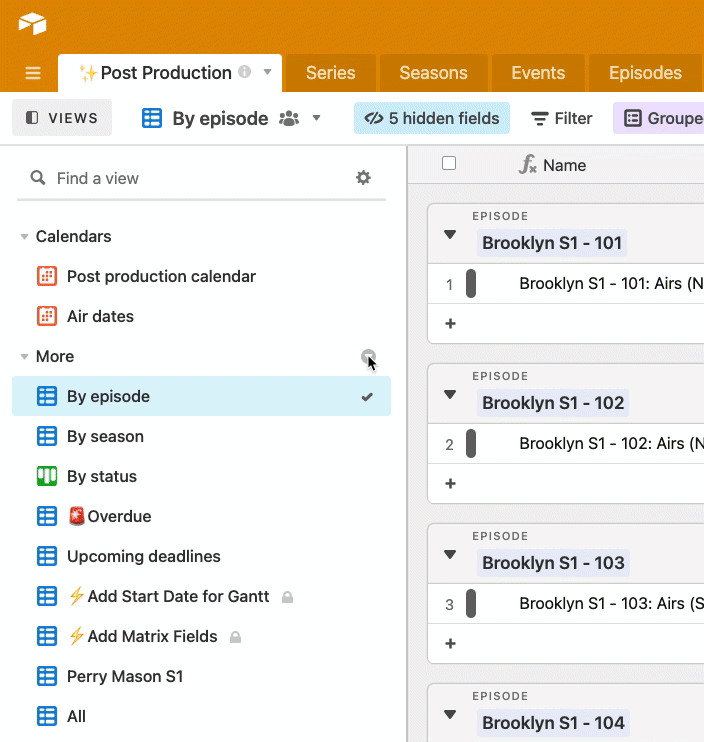
Task: Open the Upcoming deadlines view
Action: [143, 556]
